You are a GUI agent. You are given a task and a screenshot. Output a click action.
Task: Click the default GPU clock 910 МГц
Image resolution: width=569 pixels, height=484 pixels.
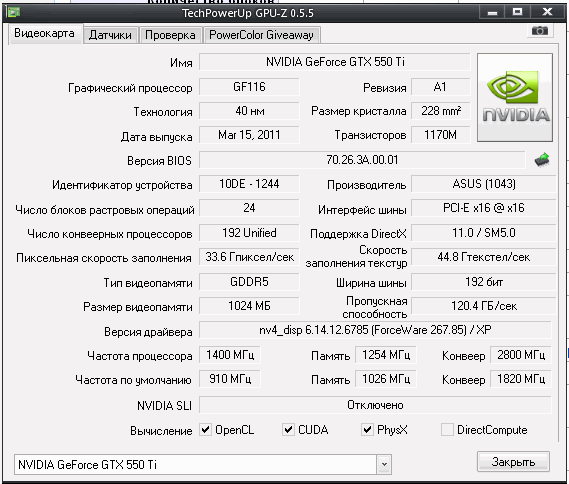230,379
